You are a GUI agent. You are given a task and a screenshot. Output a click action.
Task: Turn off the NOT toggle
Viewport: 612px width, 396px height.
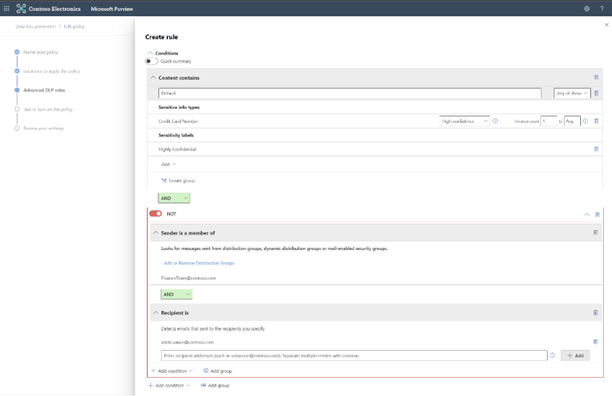pyautogui.click(x=155, y=213)
